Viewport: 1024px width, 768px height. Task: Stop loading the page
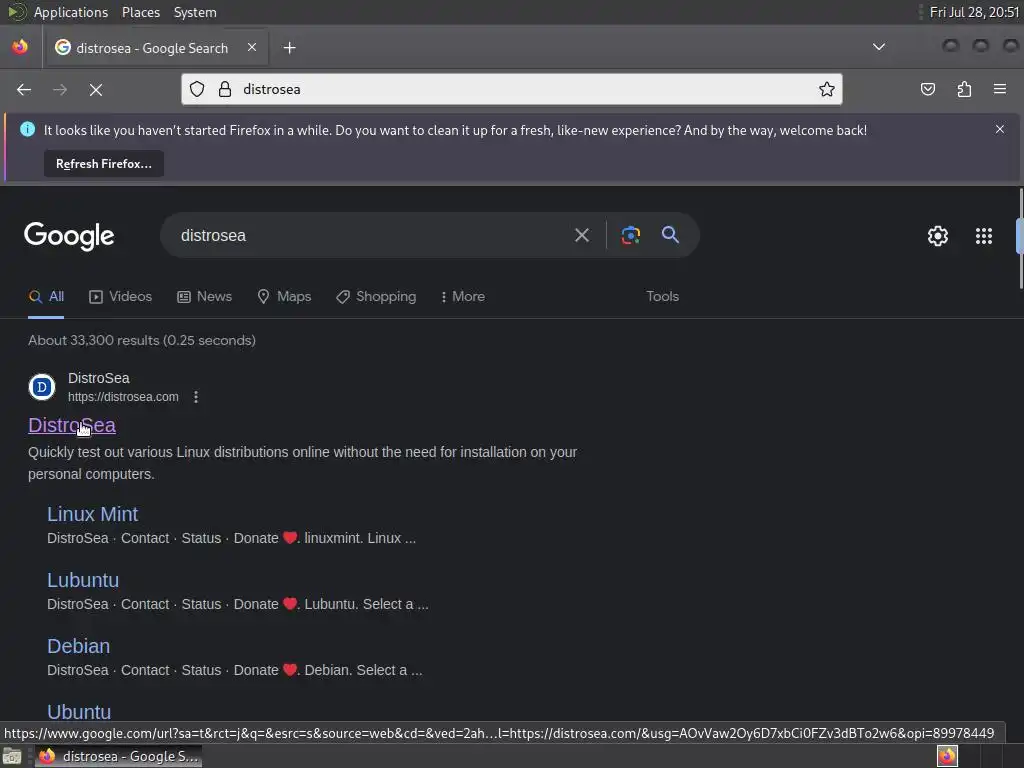[96, 89]
